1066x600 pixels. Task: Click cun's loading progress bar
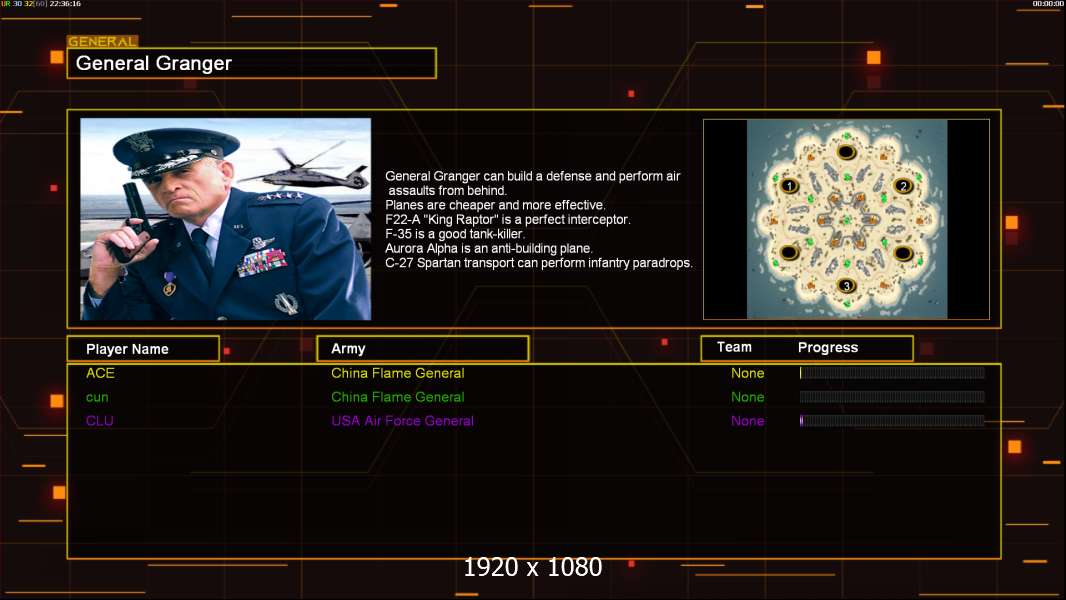[892, 397]
